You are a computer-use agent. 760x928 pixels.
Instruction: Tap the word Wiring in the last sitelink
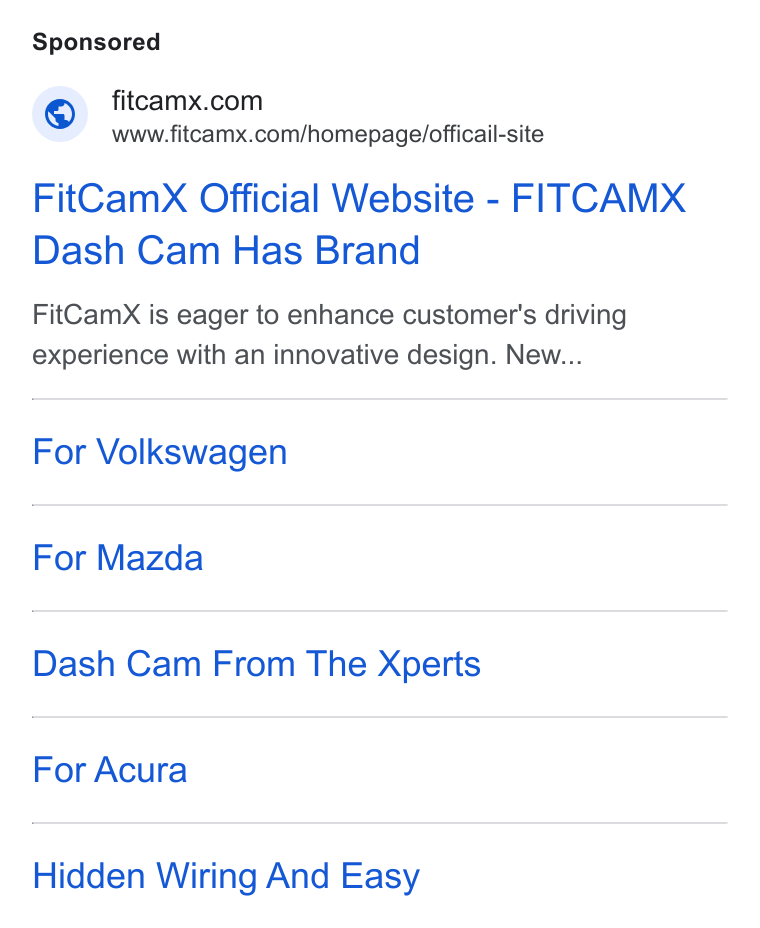207,877
